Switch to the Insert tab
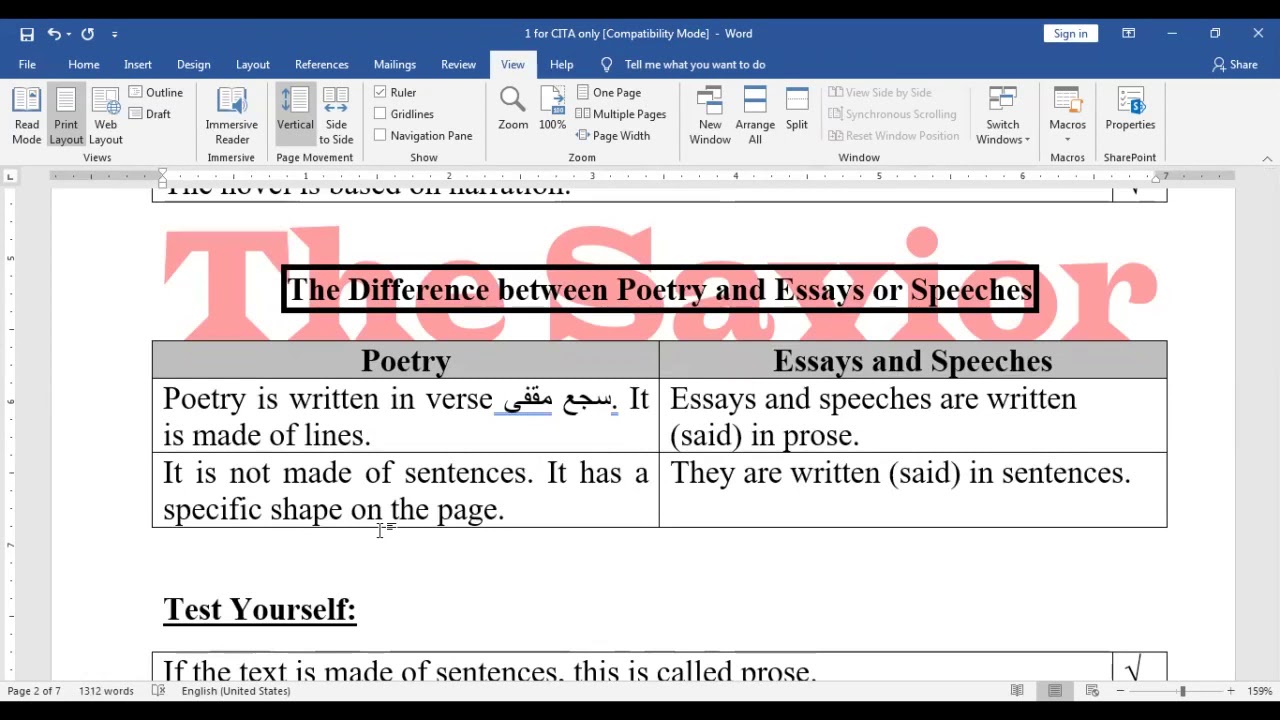Image resolution: width=1280 pixels, height=720 pixels. coord(138,64)
